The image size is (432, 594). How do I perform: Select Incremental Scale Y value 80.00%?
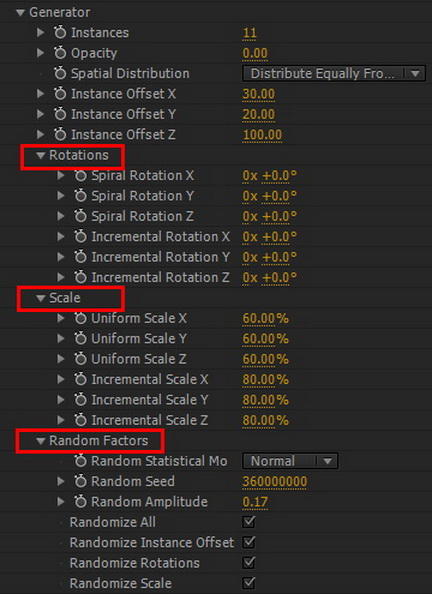click(265, 400)
